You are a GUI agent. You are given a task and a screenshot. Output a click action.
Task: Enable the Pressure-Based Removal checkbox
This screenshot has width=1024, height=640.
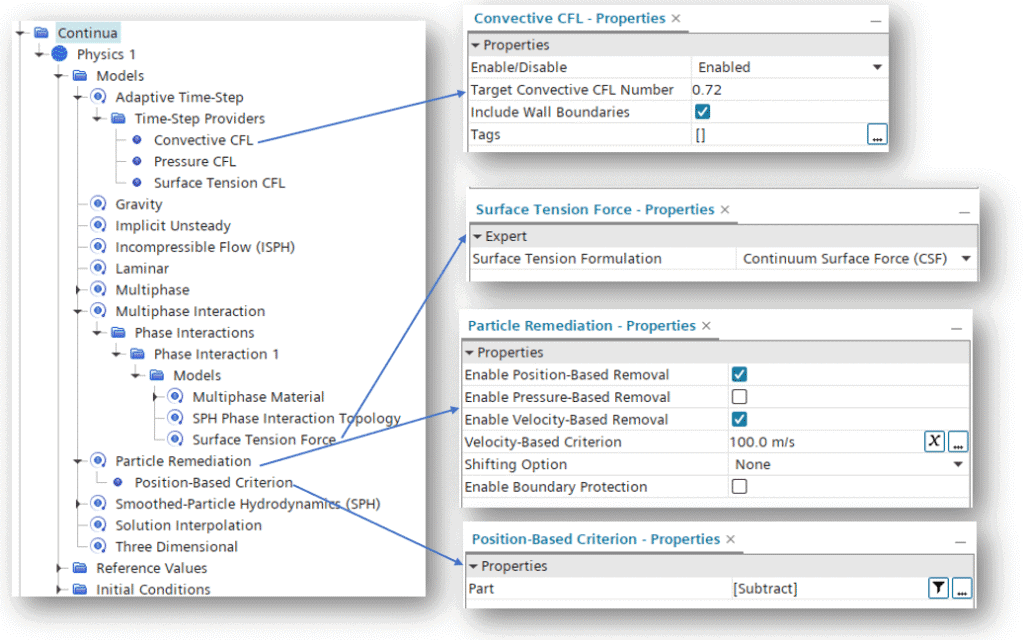click(739, 397)
